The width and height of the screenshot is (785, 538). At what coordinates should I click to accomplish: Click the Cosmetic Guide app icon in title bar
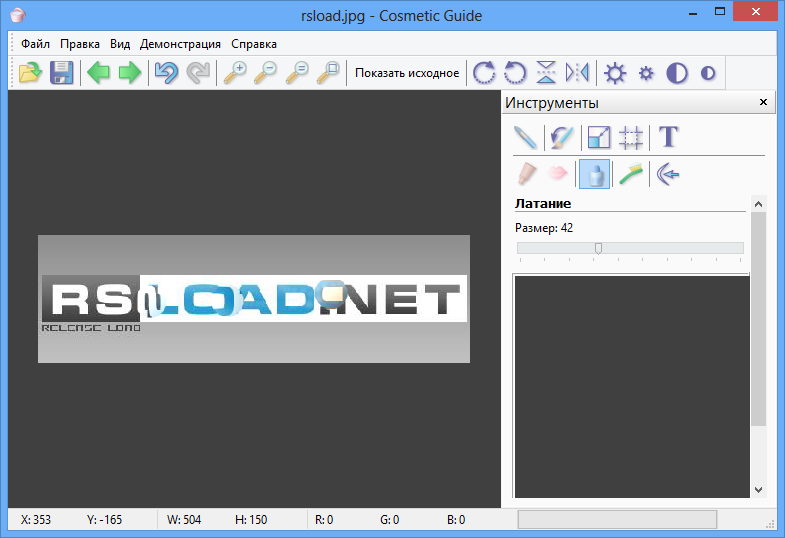18,15
